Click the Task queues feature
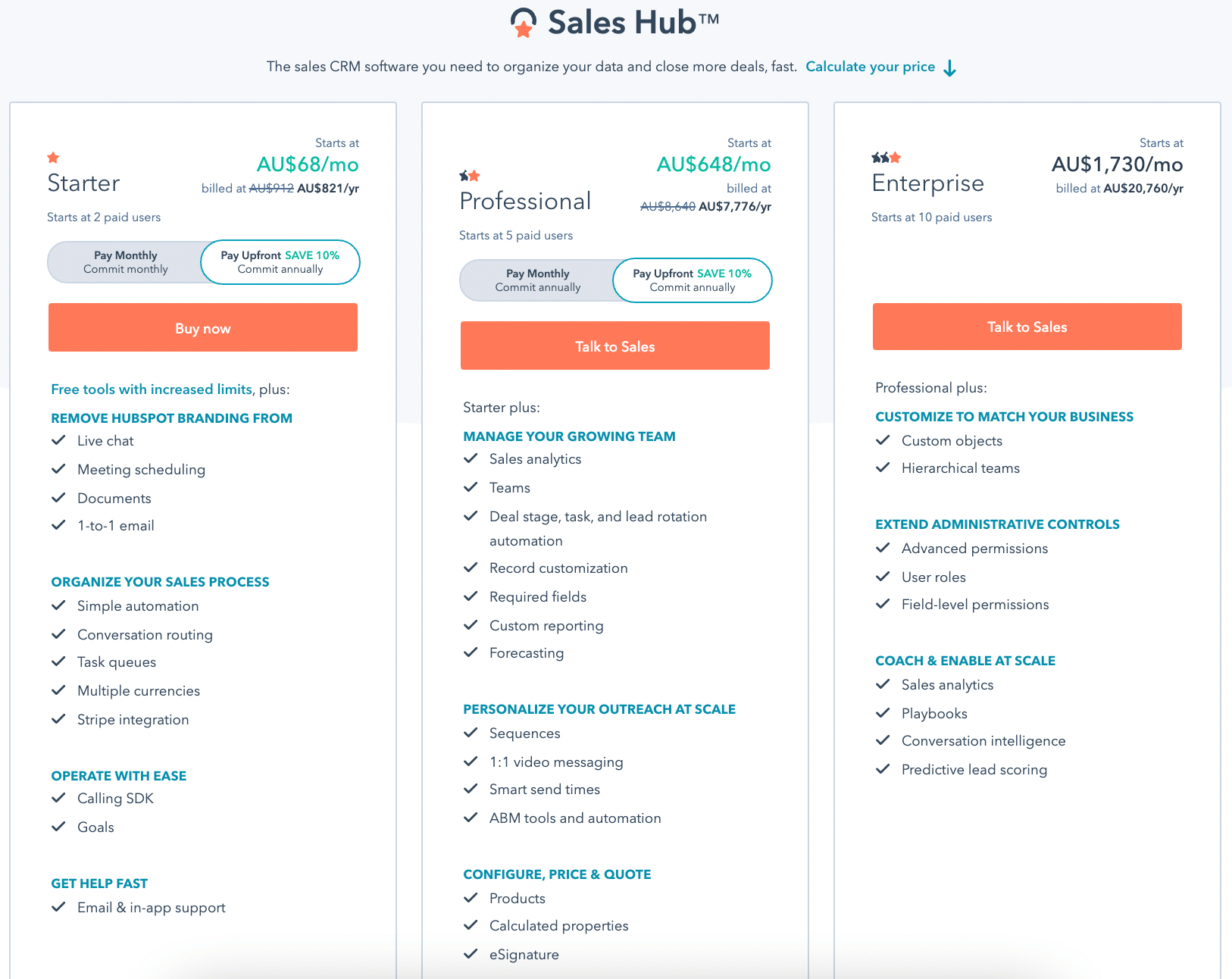This screenshot has width=1232, height=979. pyautogui.click(x=117, y=662)
